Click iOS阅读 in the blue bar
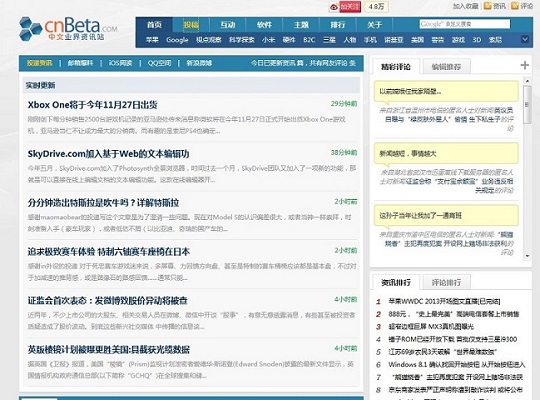This screenshot has height=400, width=540. [120, 63]
